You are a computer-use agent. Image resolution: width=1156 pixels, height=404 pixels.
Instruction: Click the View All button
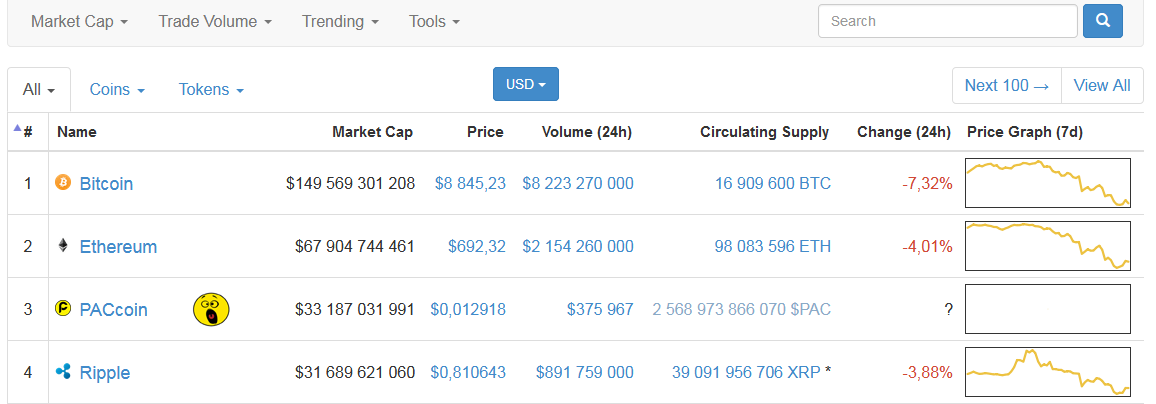coord(1102,86)
